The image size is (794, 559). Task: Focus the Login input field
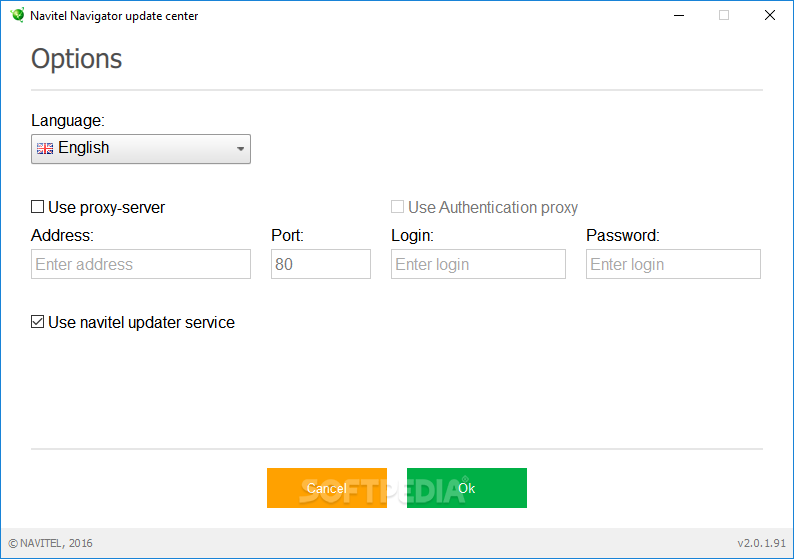[478, 264]
